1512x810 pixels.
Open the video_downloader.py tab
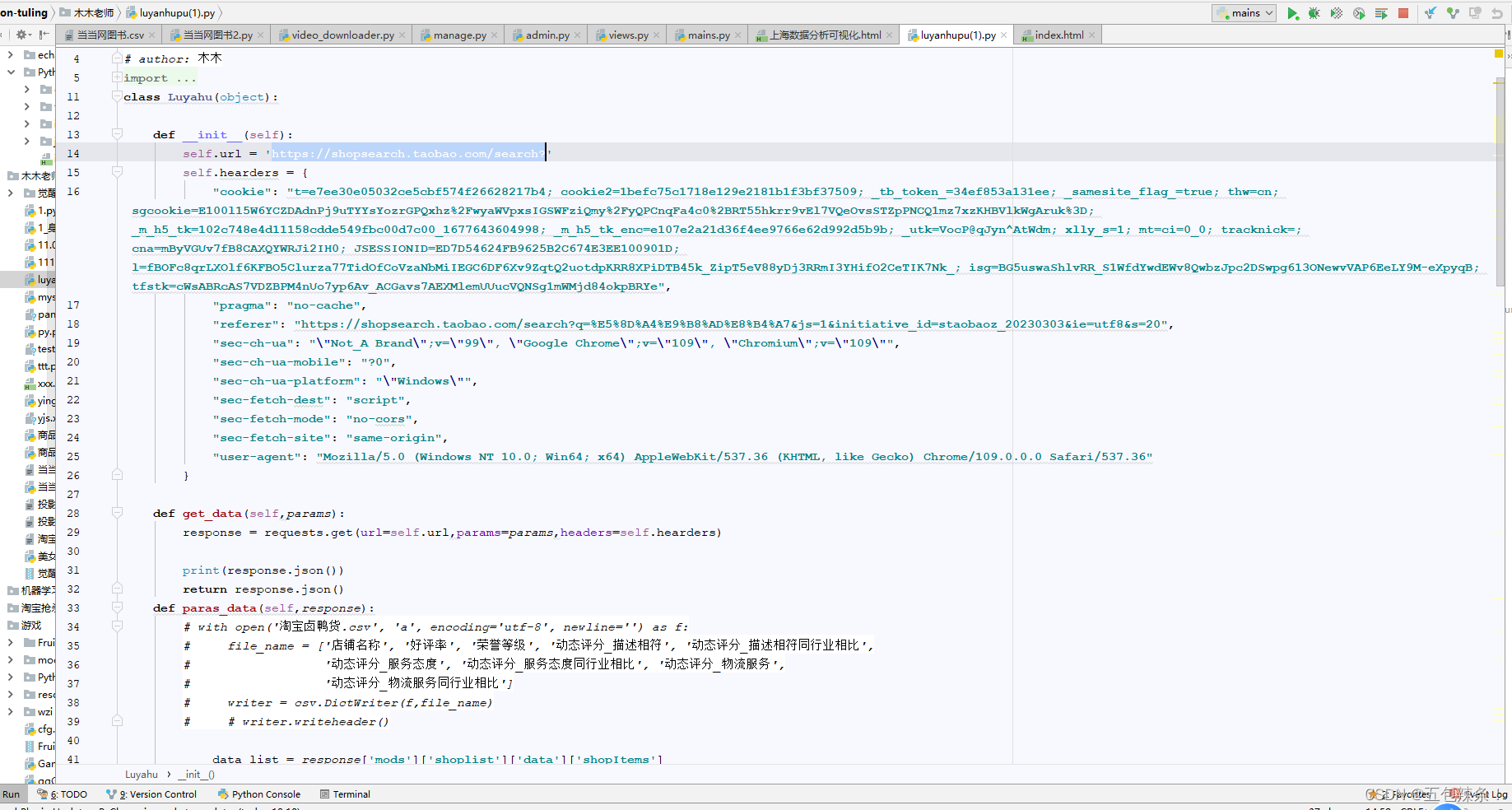[x=342, y=35]
